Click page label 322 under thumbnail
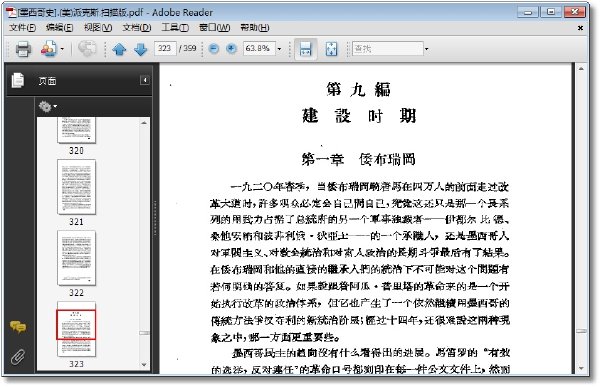The width and height of the screenshot is (600, 387). [76, 293]
